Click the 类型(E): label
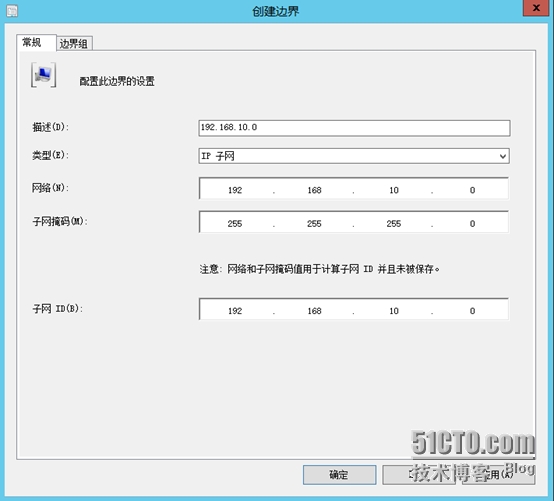The image size is (554, 501). pos(51,155)
